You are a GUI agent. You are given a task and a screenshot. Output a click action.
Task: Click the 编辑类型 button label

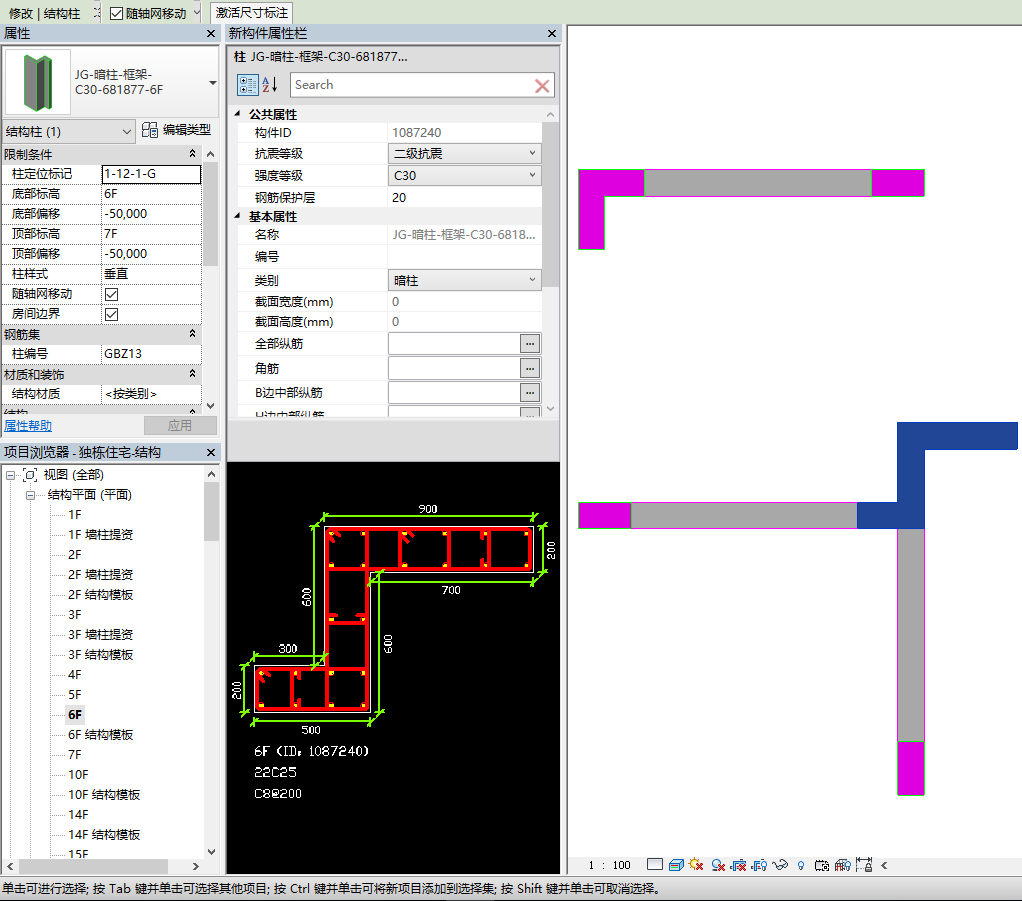(186, 130)
